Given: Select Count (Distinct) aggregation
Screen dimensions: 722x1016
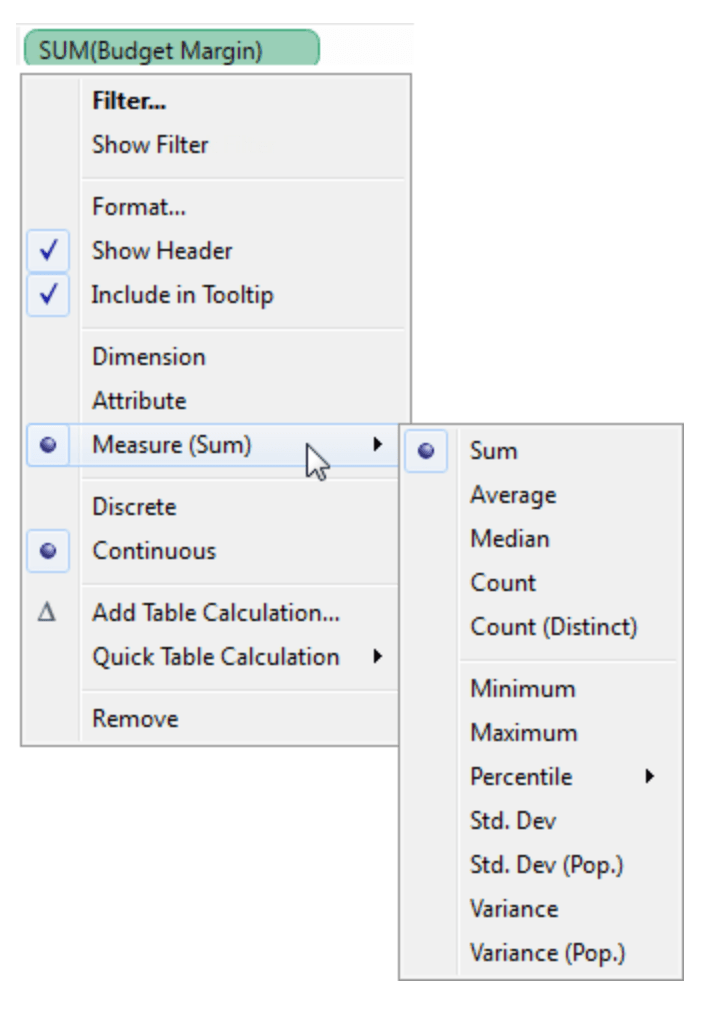Looking at the screenshot, I should 553,627.
